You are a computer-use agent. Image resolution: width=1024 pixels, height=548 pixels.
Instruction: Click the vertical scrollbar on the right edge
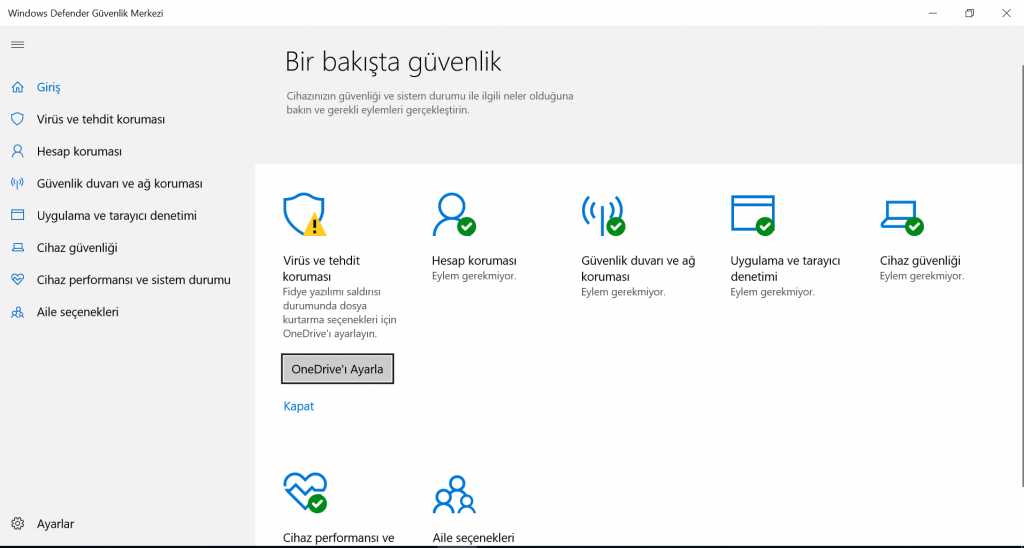(x=1021, y=274)
